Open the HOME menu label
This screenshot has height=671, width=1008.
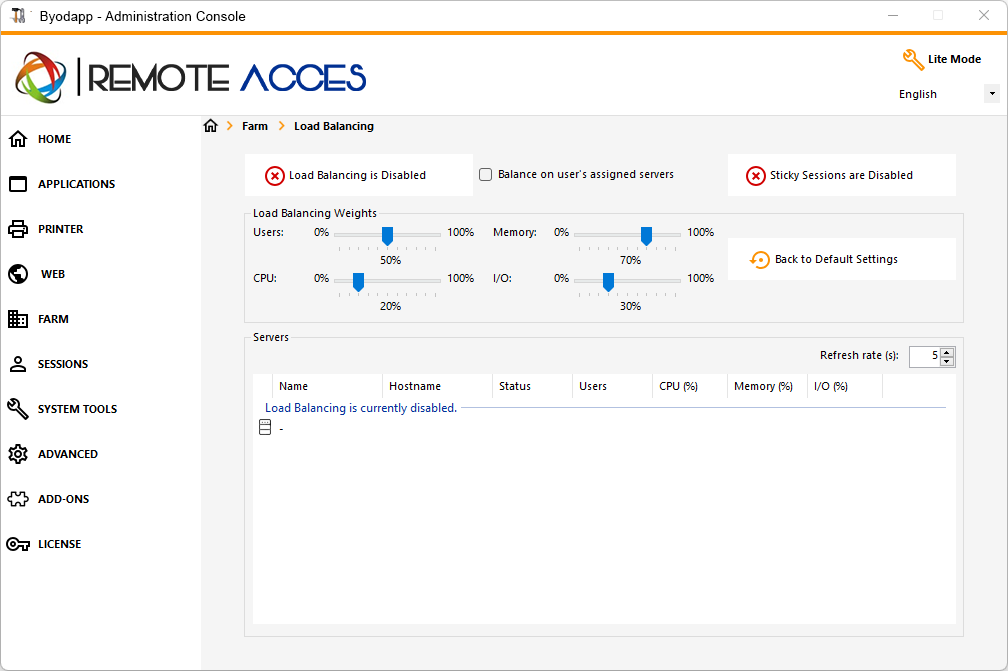[55, 139]
